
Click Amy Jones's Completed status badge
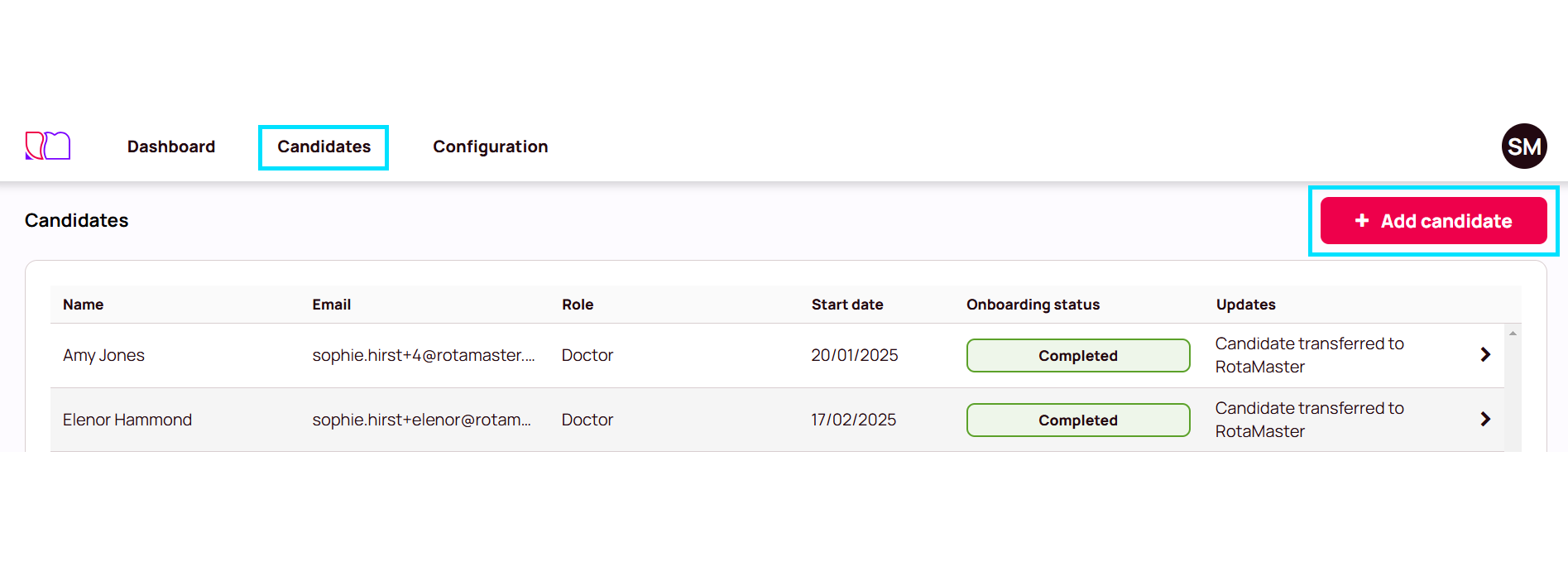point(1078,355)
